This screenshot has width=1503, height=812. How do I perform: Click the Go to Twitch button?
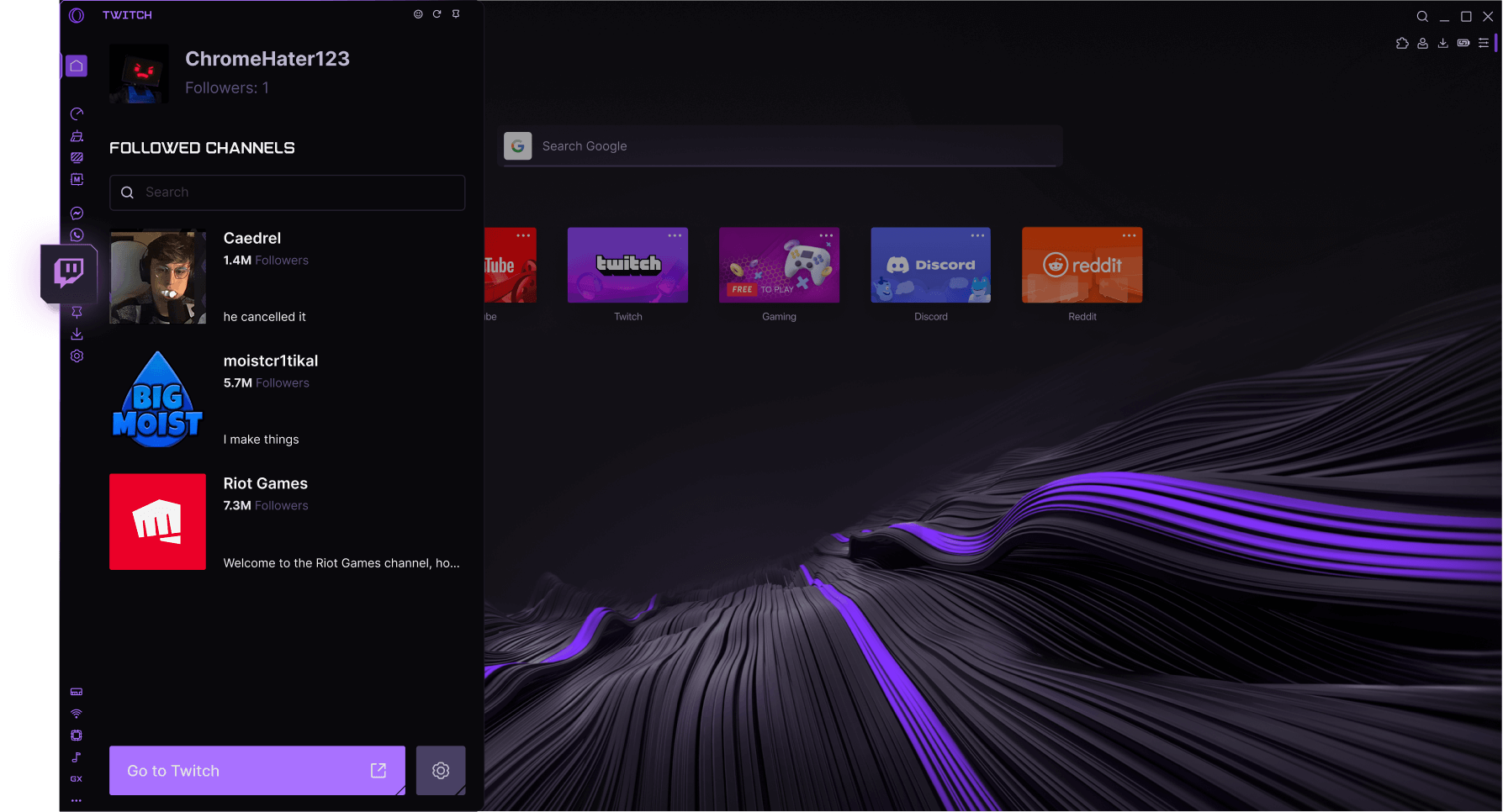[257, 770]
